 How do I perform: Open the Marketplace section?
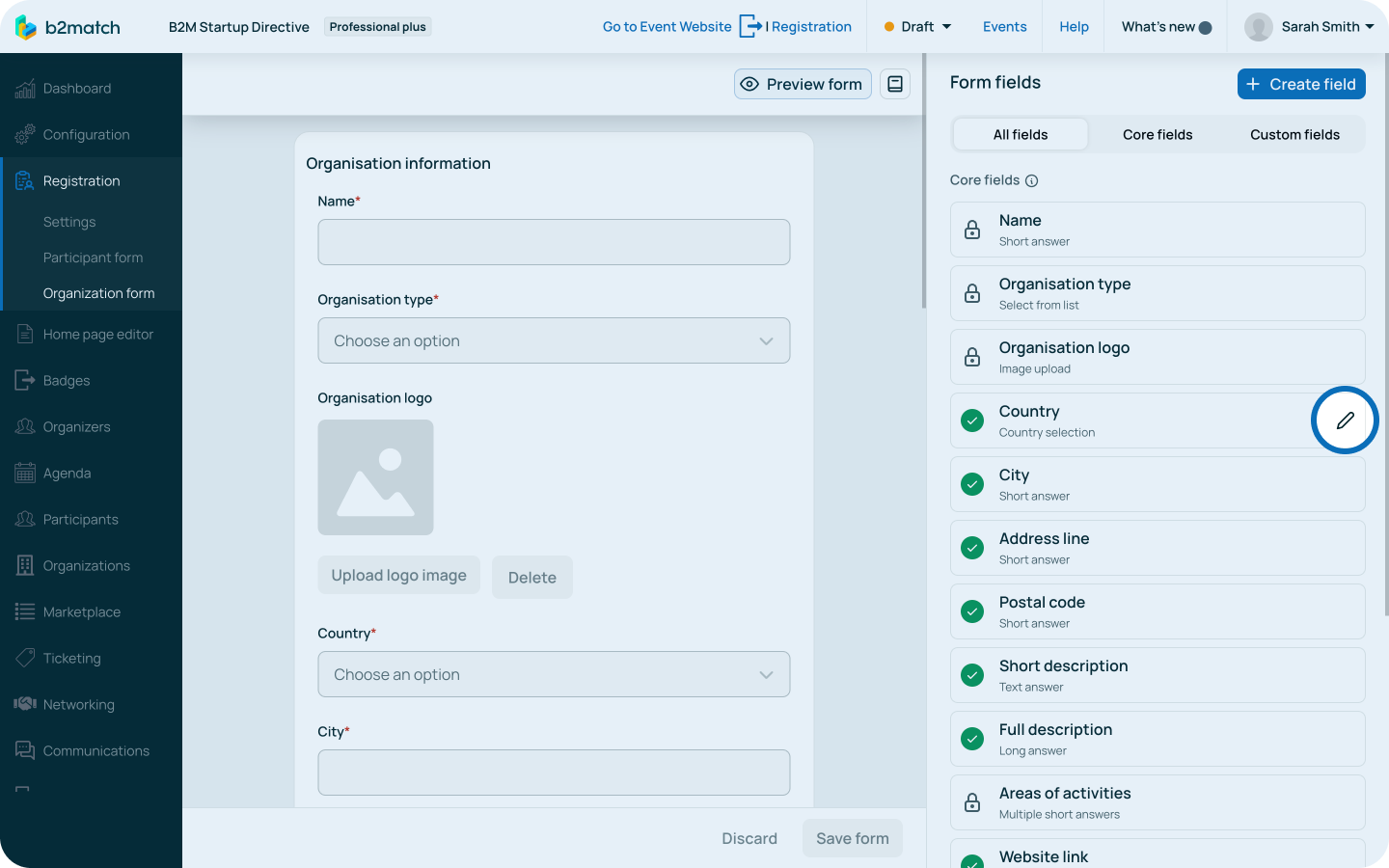tap(81, 611)
